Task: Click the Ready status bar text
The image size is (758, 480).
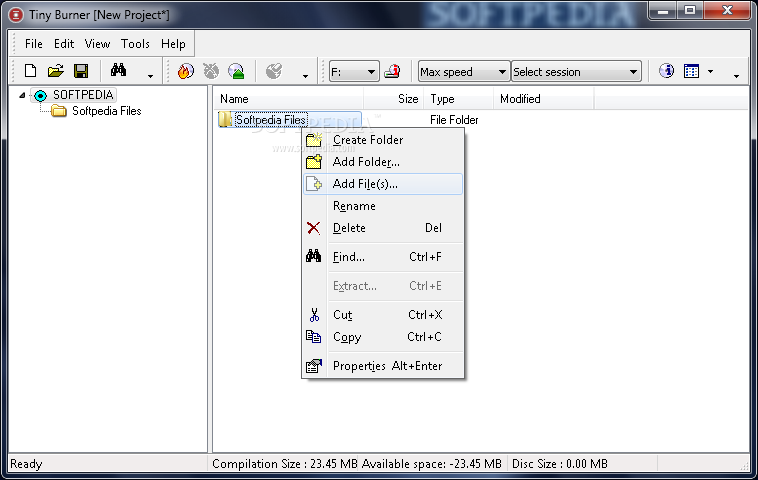Action: (26, 464)
